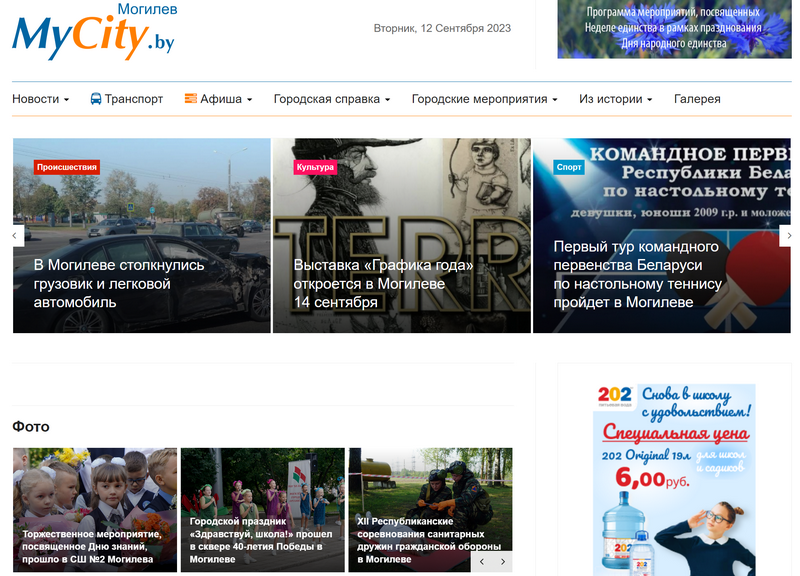Go to previous slide in main carousel

click(16, 236)
